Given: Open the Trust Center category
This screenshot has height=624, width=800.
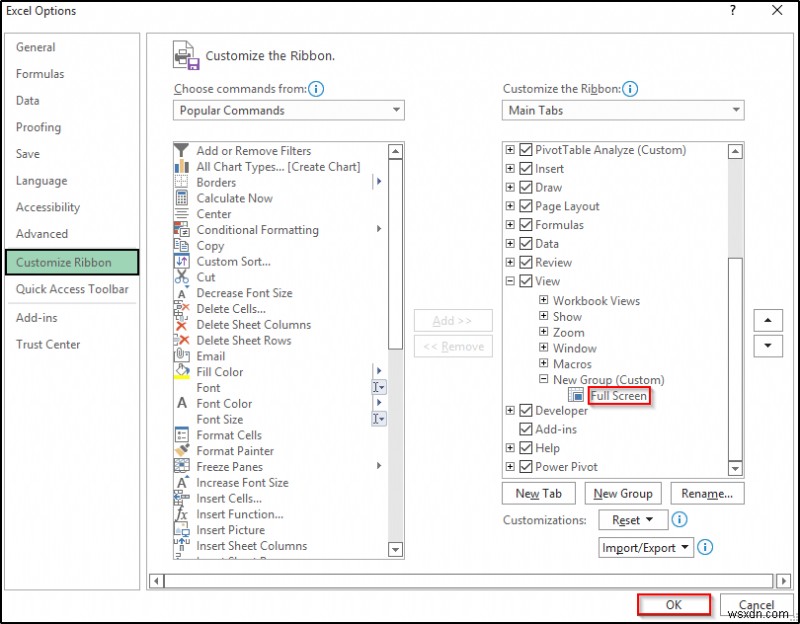Looking at the screenshot, I should (x=48, y=344).
